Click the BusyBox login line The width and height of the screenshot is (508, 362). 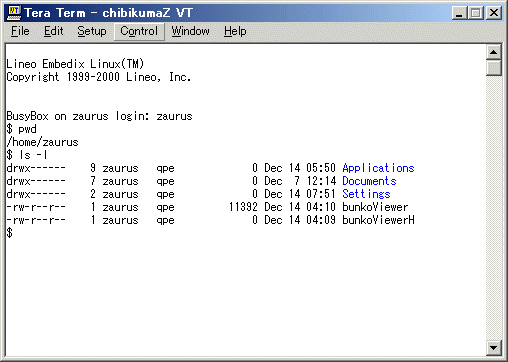coord(100,116)
